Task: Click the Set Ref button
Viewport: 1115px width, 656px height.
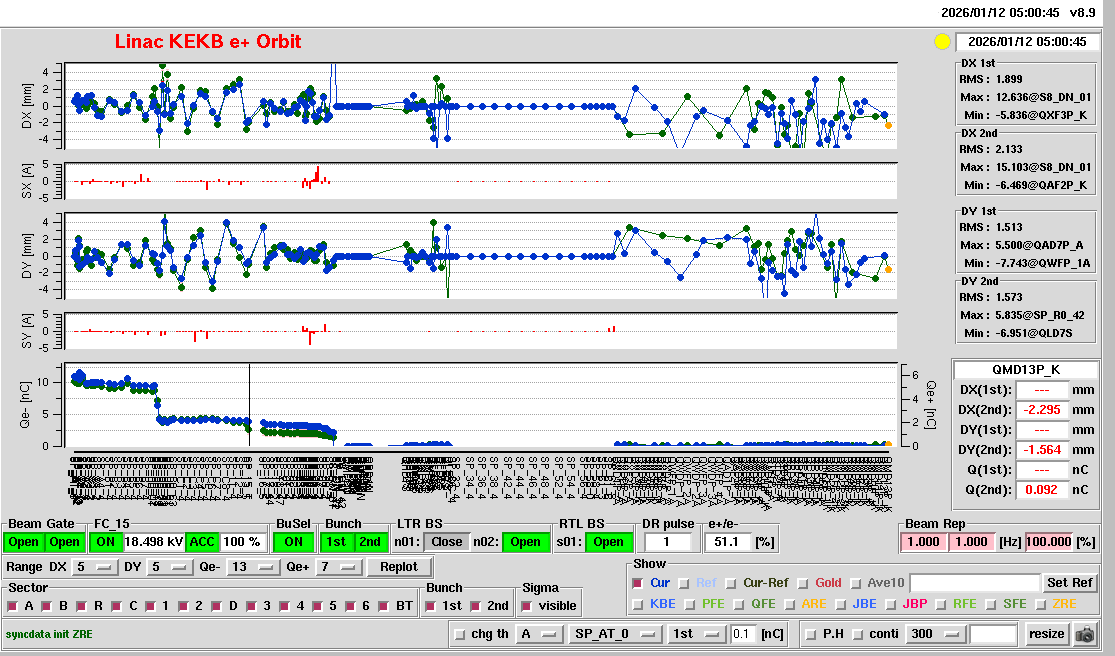Action: (x=1069, y=583)
